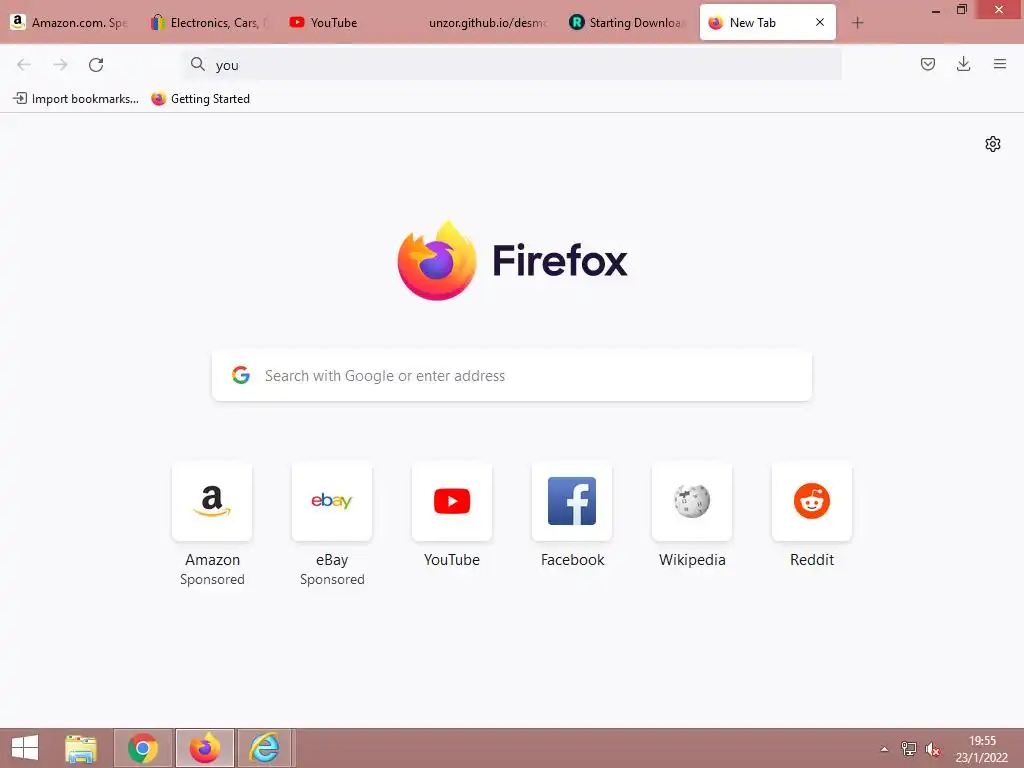Open the Windows Start button
The image size is (1024, 768).
point(25,748)
